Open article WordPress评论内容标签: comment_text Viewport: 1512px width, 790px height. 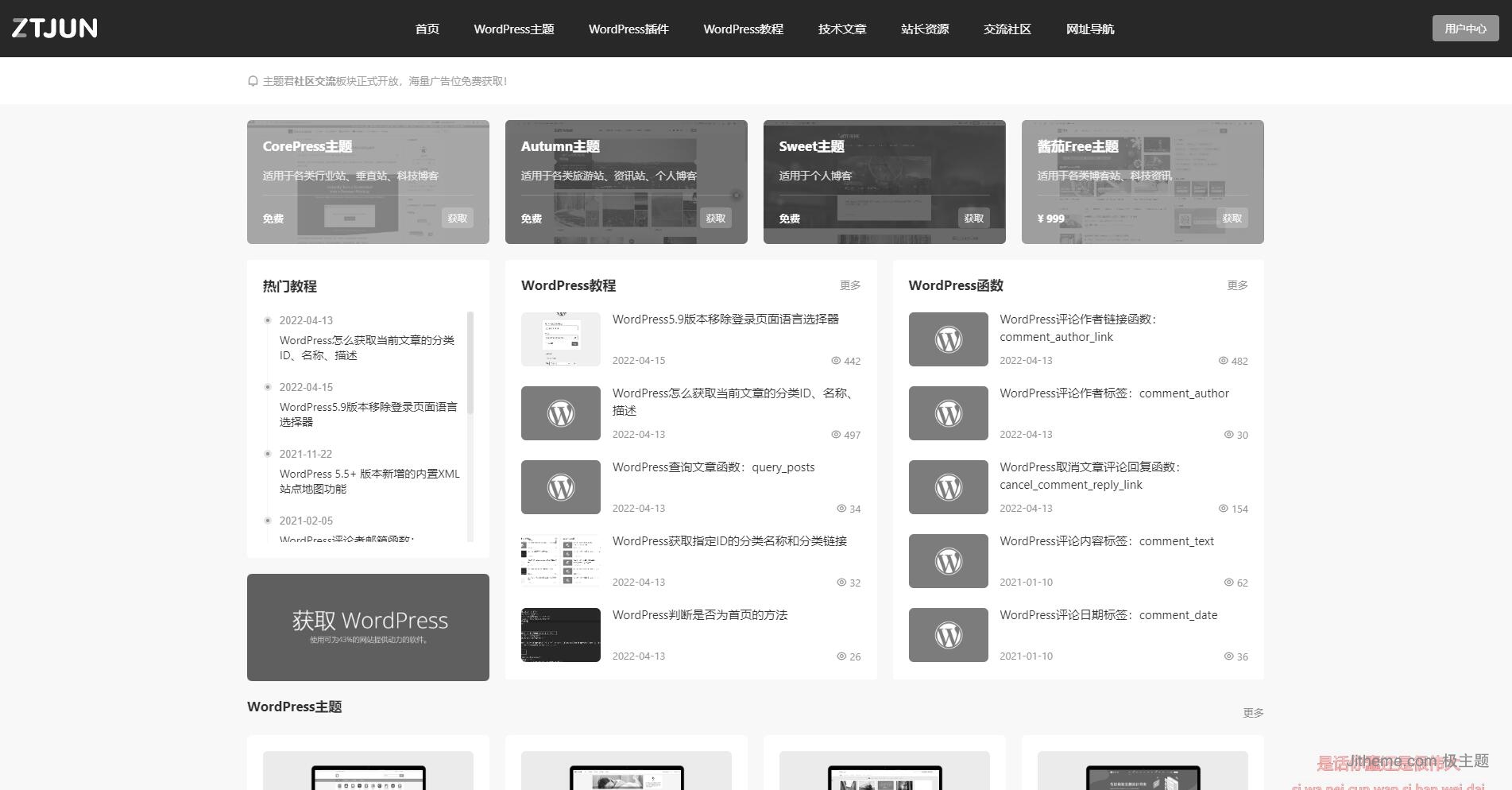point(1106,541)
